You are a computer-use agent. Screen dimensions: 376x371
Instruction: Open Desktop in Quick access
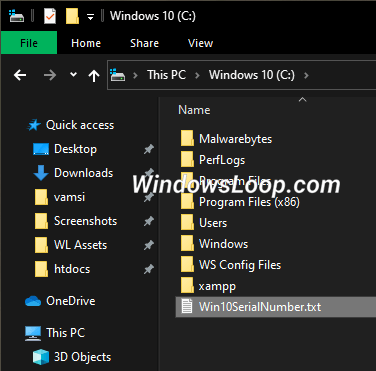pyautogui.click(x=76, y=149)
